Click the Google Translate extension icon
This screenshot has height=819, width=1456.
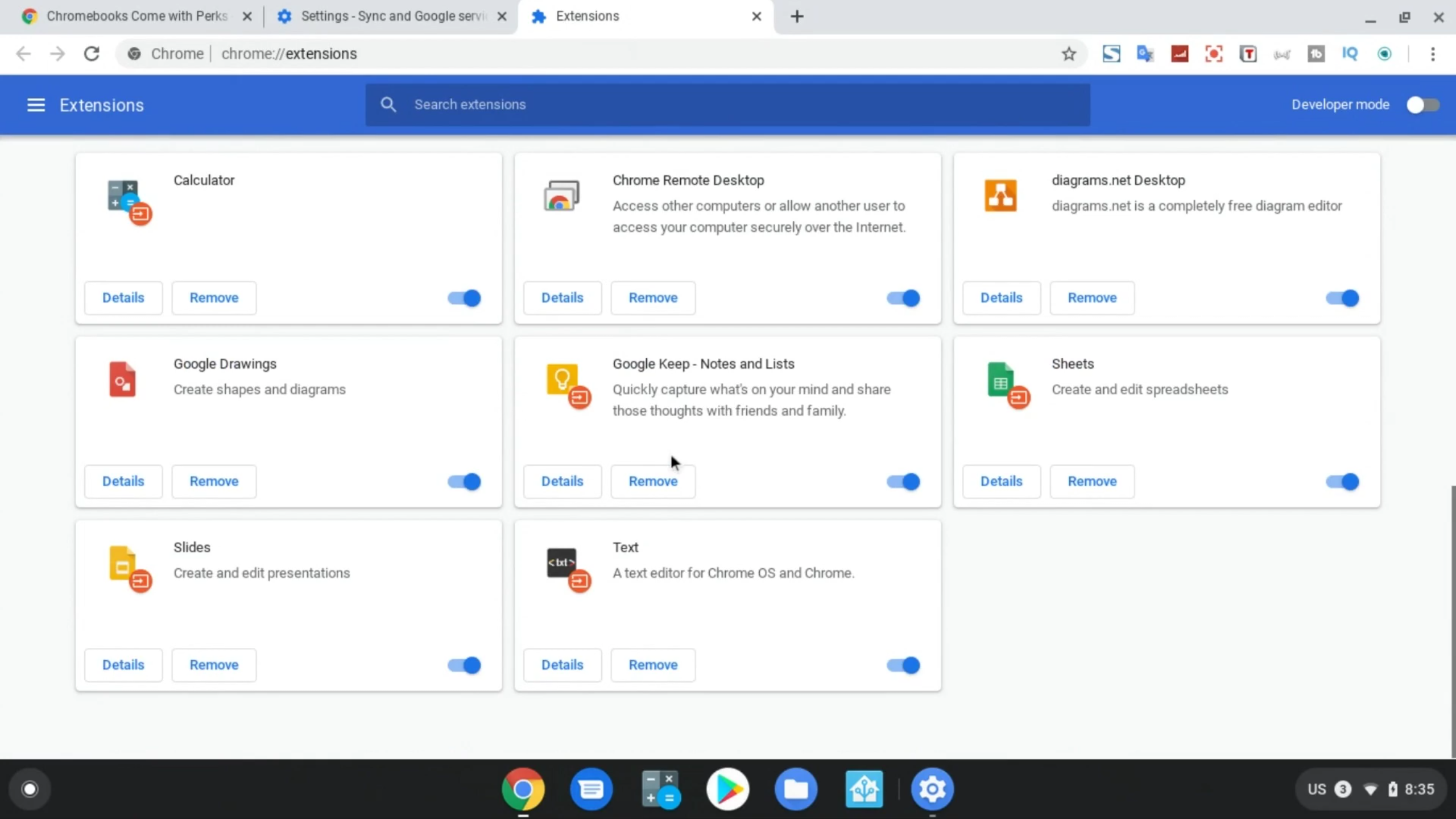point(1145,54)
